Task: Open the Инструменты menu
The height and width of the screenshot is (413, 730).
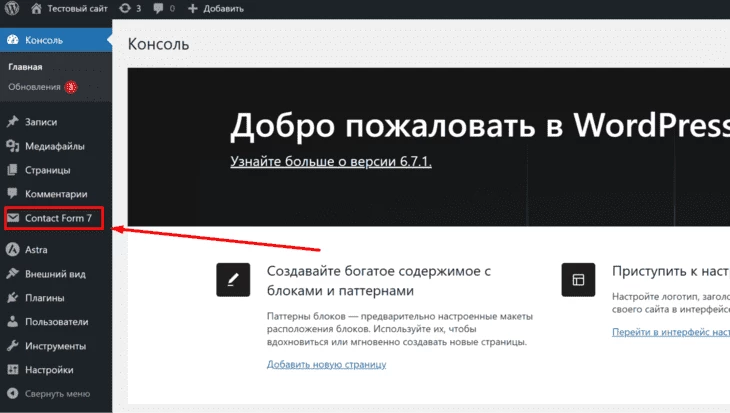Action: [56, 346]
